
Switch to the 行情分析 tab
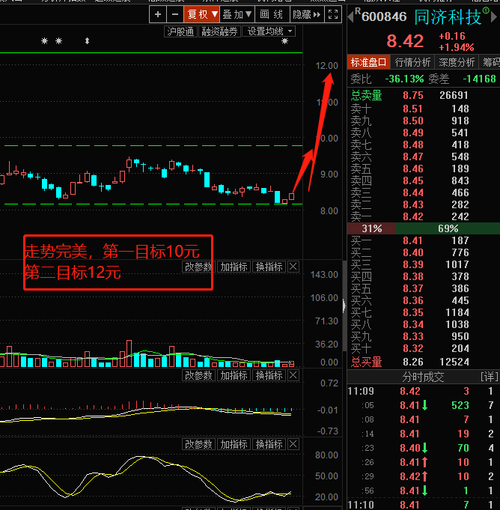[x=412, y=62]
